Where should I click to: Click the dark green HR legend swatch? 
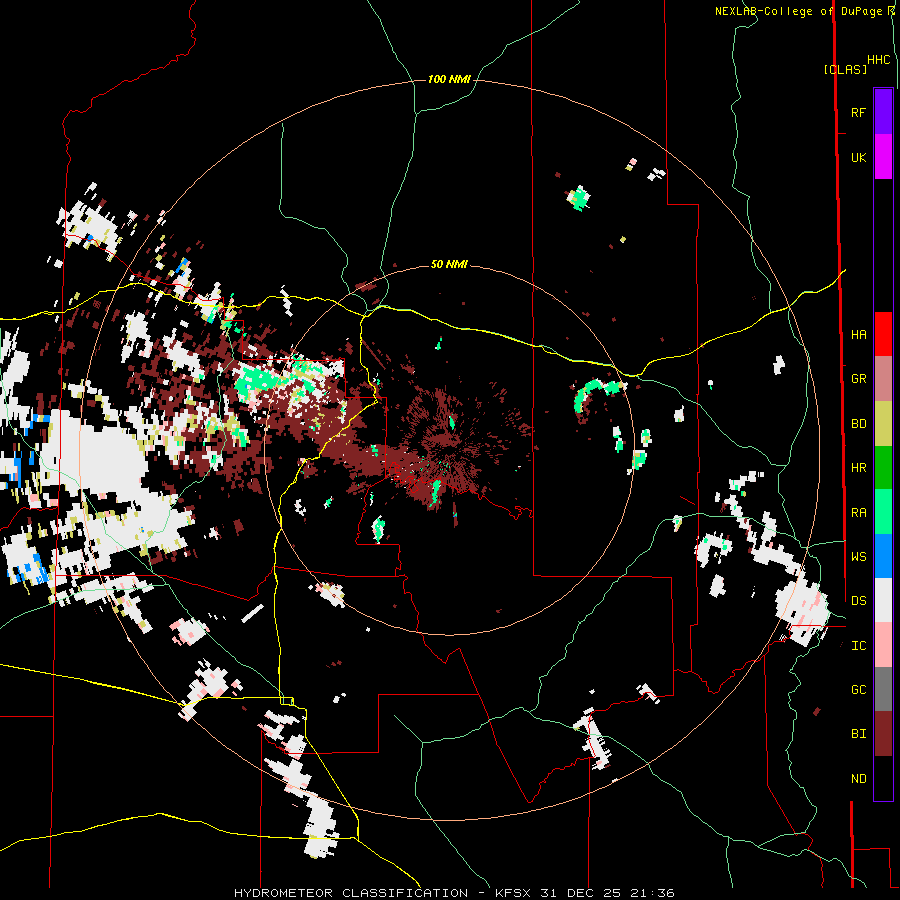[883, 468]
